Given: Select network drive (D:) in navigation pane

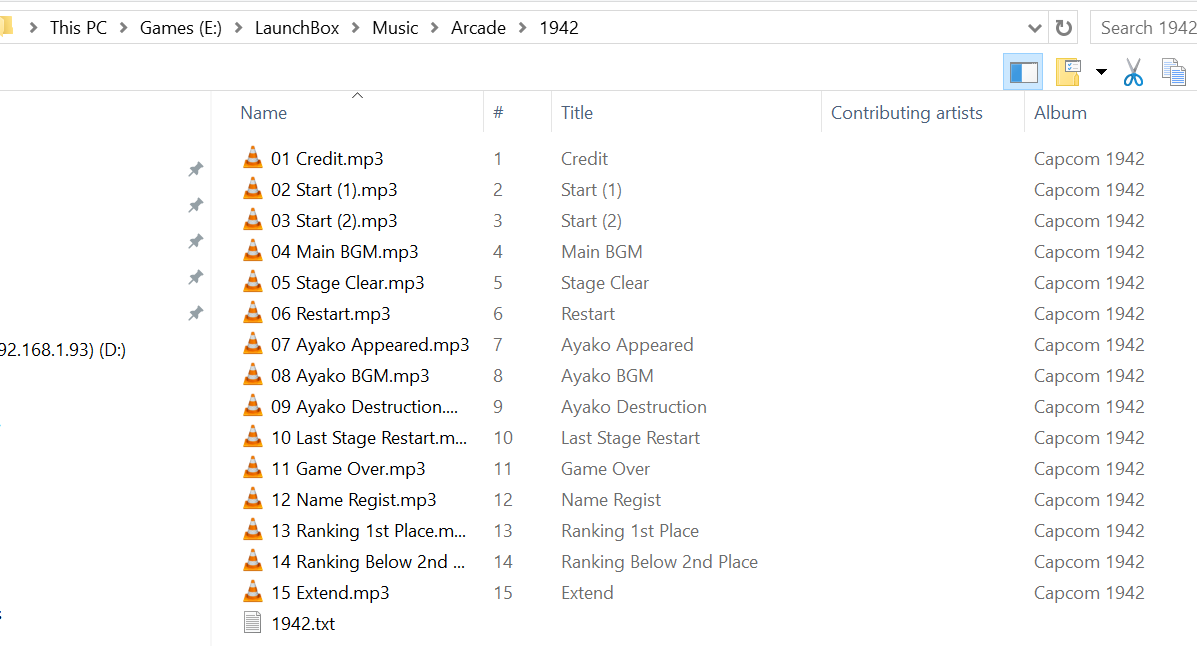Looking at the screenshot, I should tap(63, 350).
